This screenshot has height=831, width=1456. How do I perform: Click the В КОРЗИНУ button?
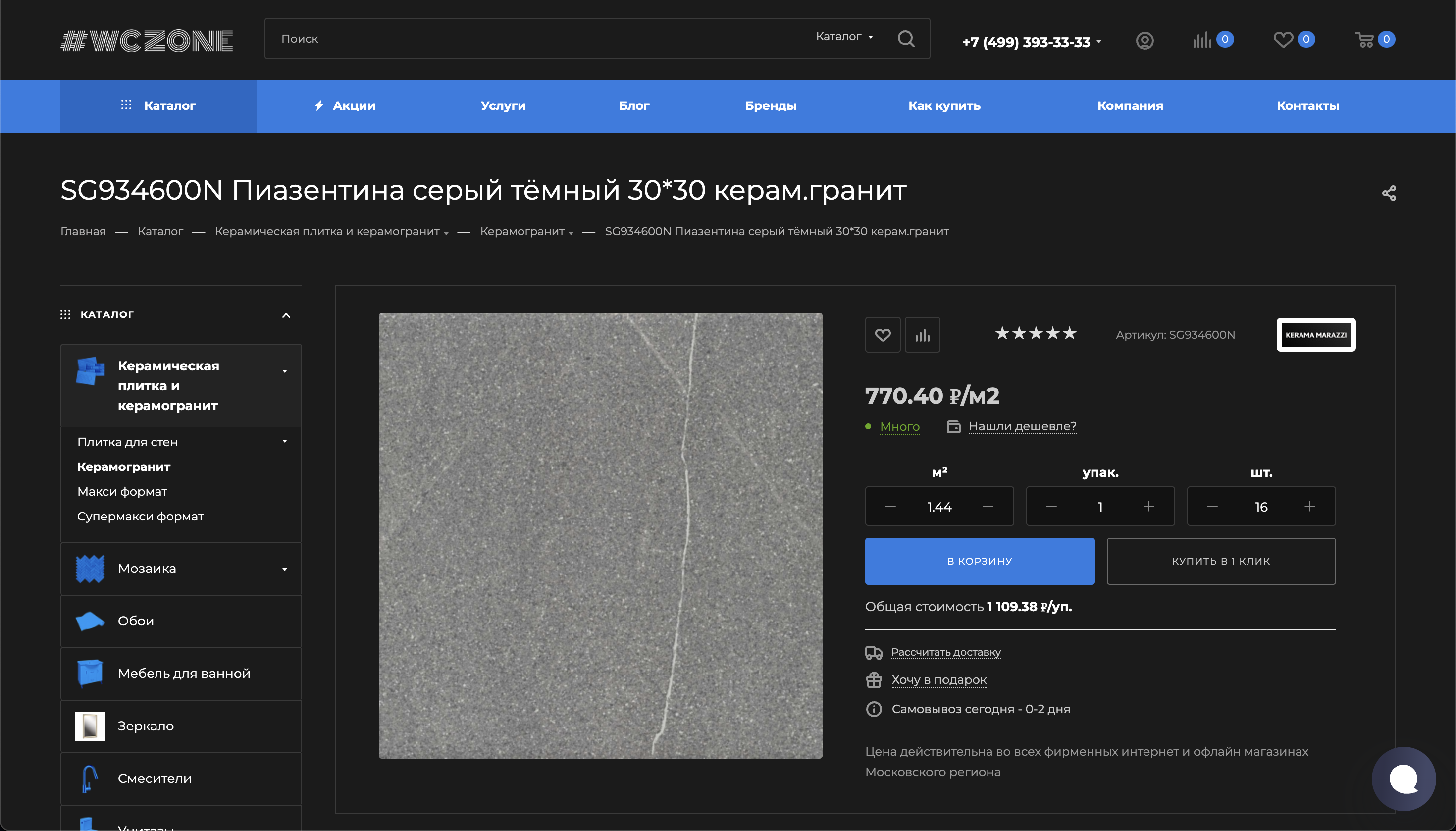tap(980, 561)
